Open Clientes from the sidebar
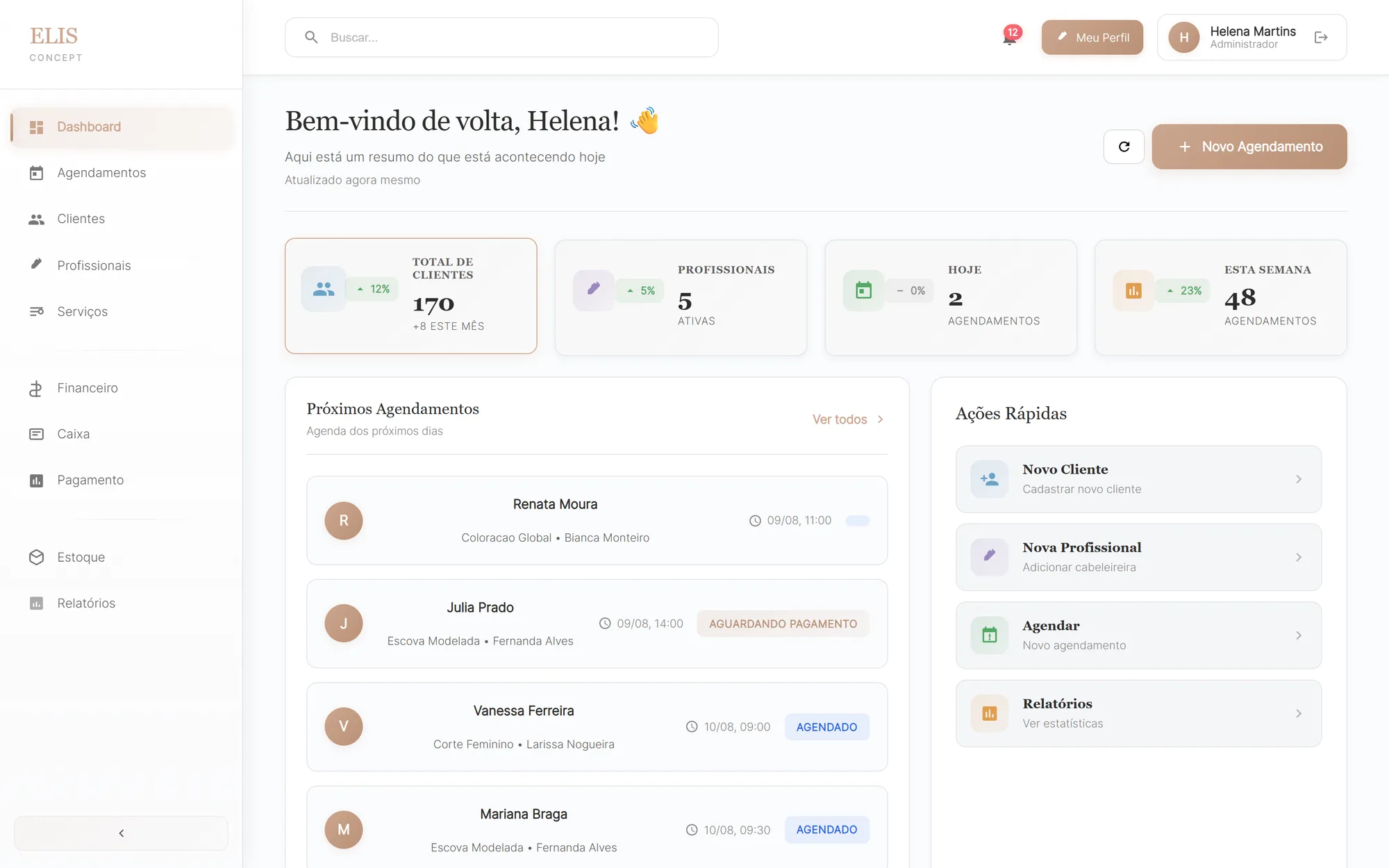Screen dimensions: 1389x868 point(122,219)
